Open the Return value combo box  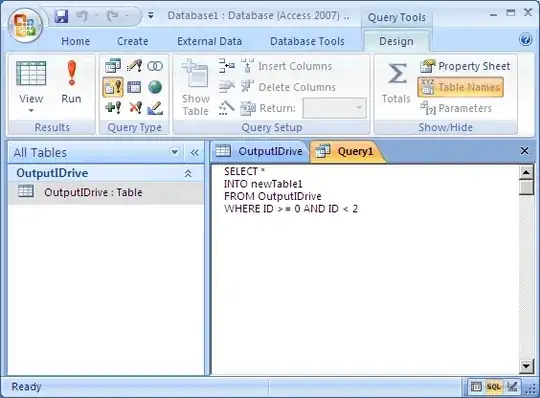[x=334, y=108]
